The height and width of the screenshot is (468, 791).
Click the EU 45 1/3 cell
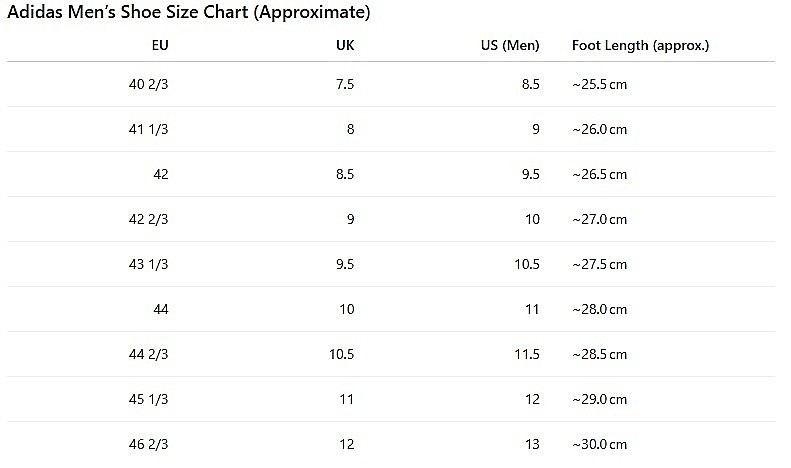[x=149, y=399]
